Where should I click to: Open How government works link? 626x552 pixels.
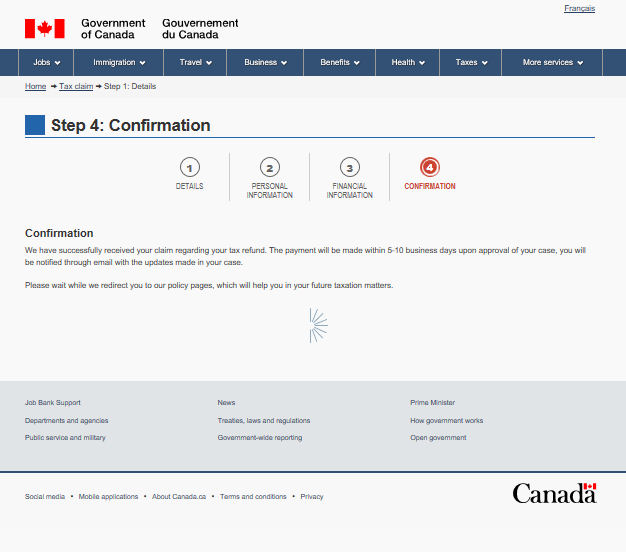click(x=446, y=420)
